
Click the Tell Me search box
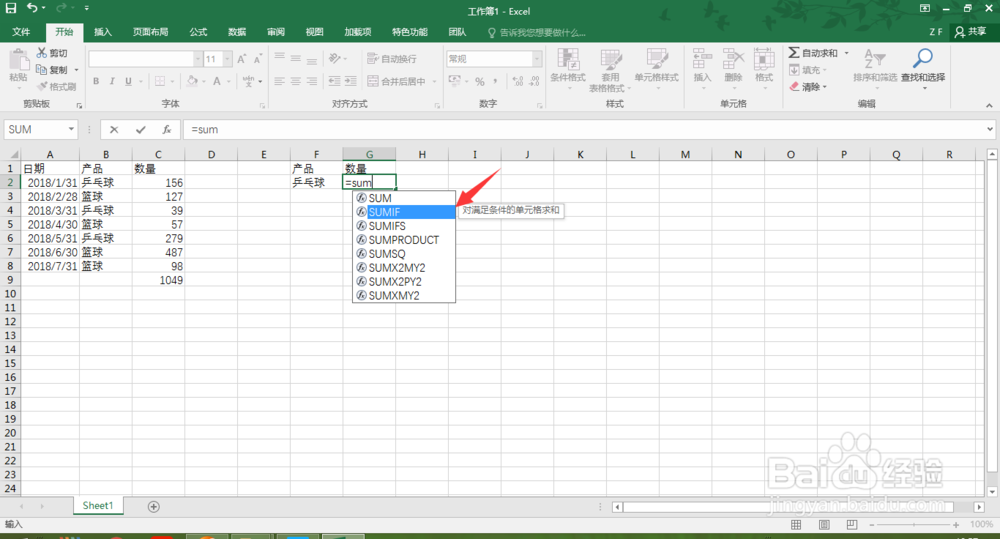536,32
